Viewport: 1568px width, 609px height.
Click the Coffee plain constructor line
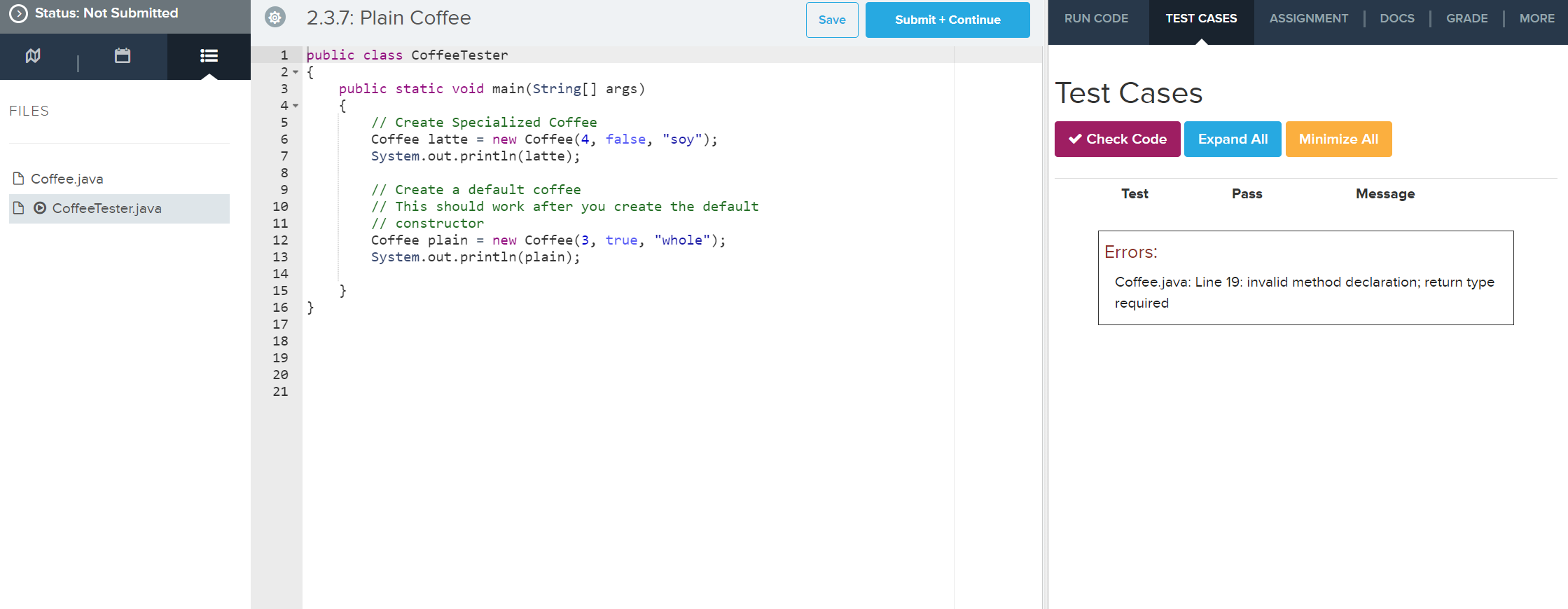click(x=548, y=240)
